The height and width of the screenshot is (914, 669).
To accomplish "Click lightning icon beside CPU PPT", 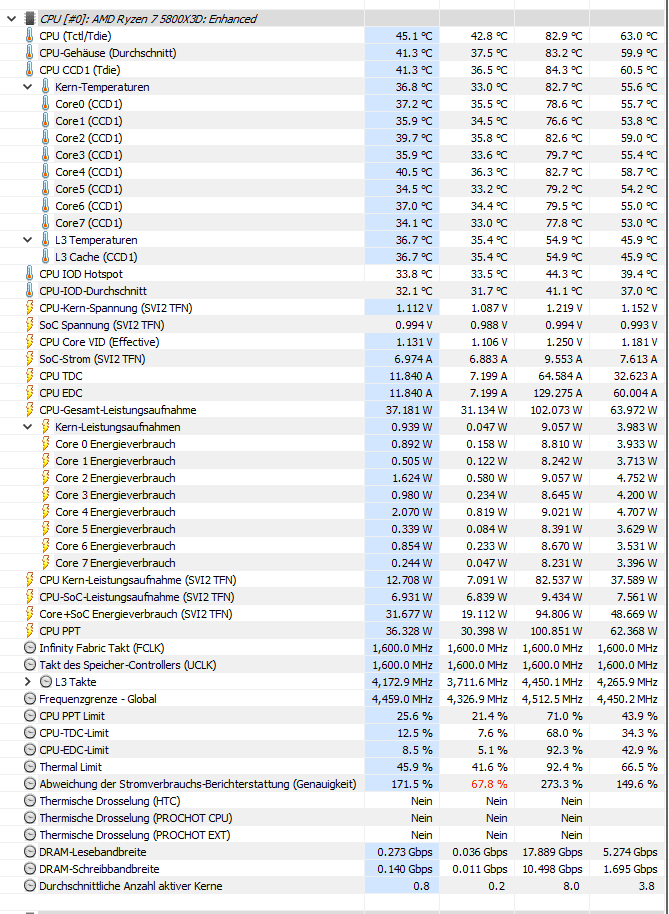I will (29, 631).
